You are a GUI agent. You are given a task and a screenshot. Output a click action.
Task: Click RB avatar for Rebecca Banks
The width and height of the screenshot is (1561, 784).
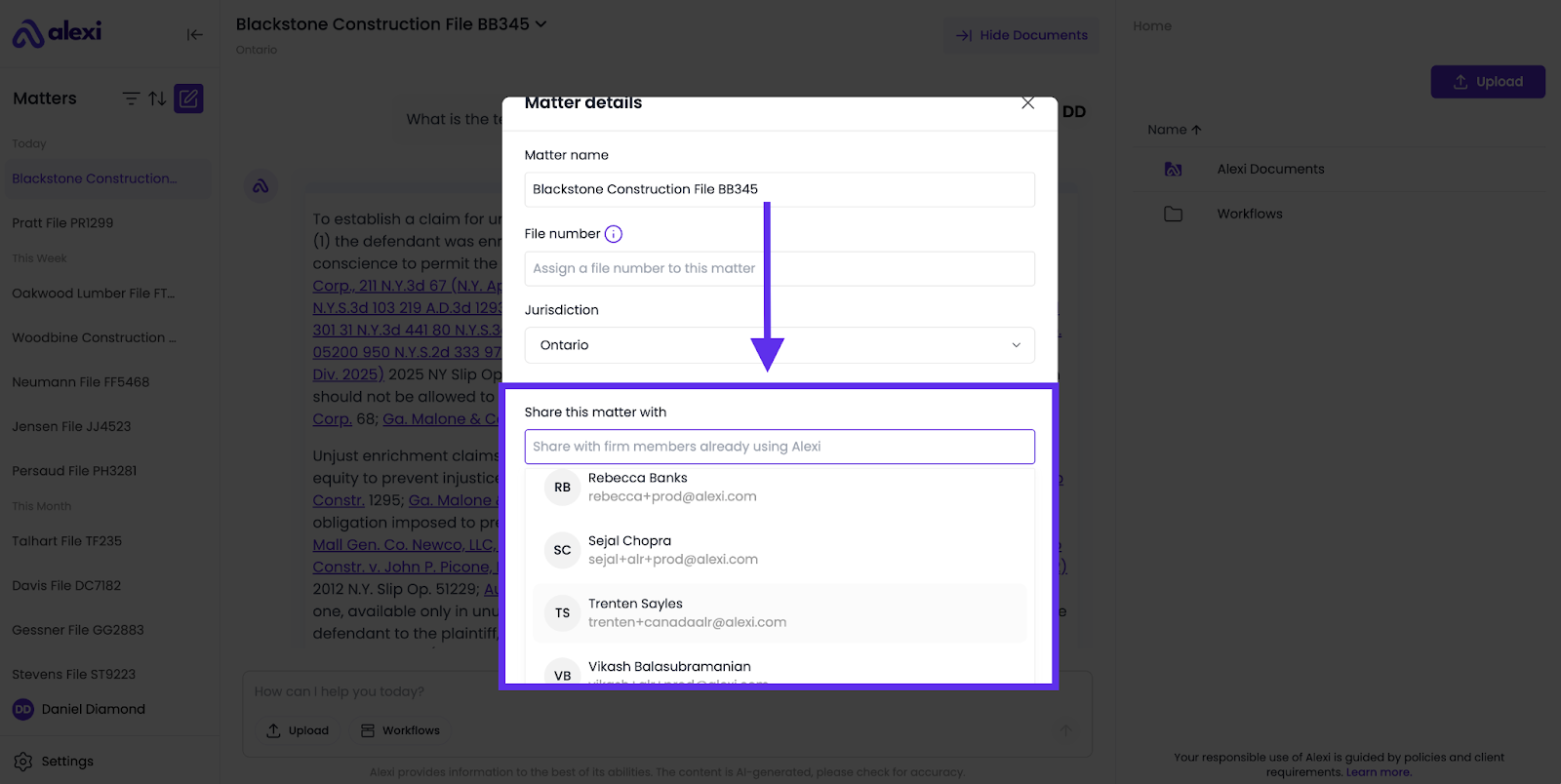tap(562, 487)
